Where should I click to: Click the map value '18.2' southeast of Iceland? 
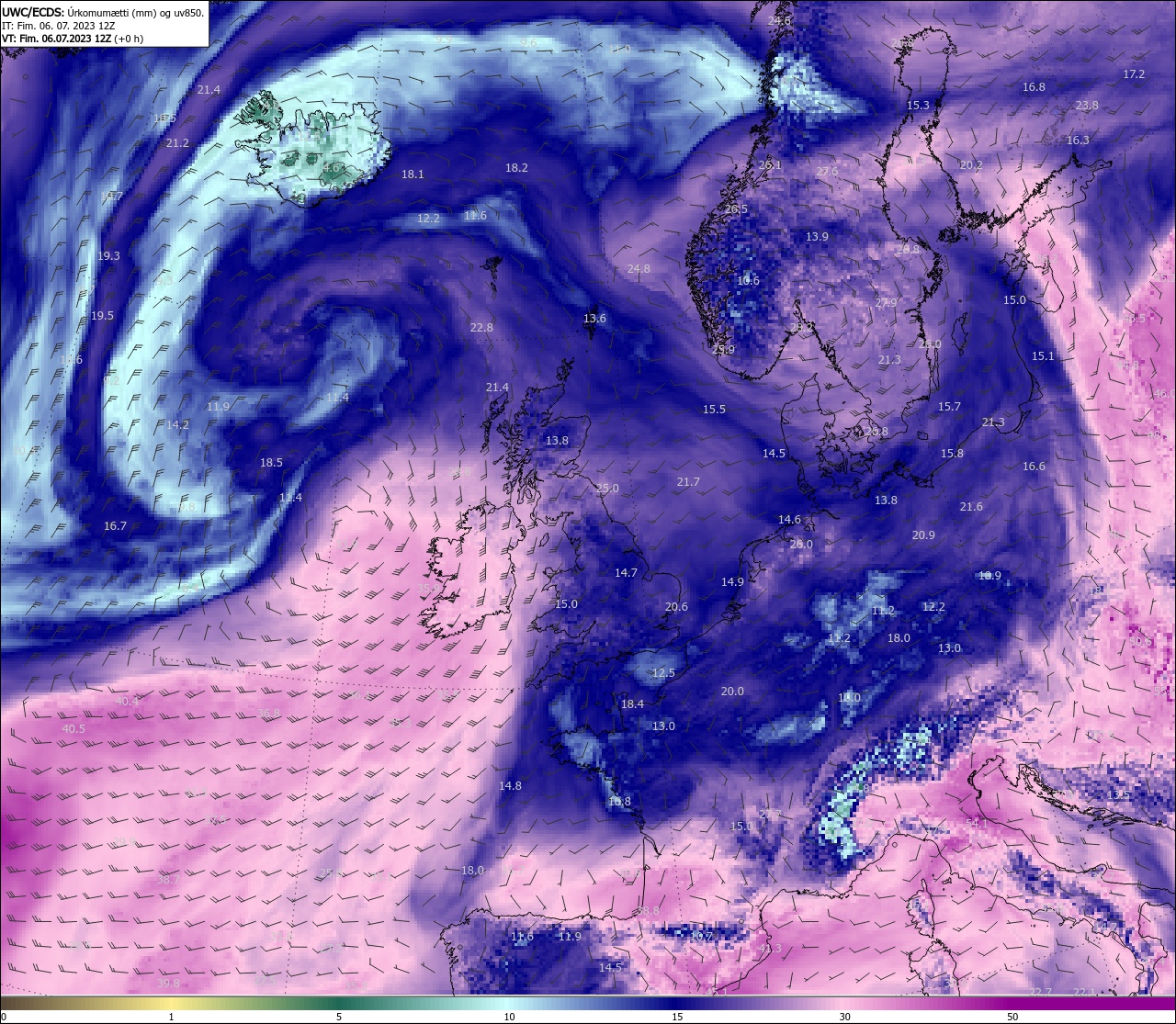pyautogui.click(x=516, y=168)
